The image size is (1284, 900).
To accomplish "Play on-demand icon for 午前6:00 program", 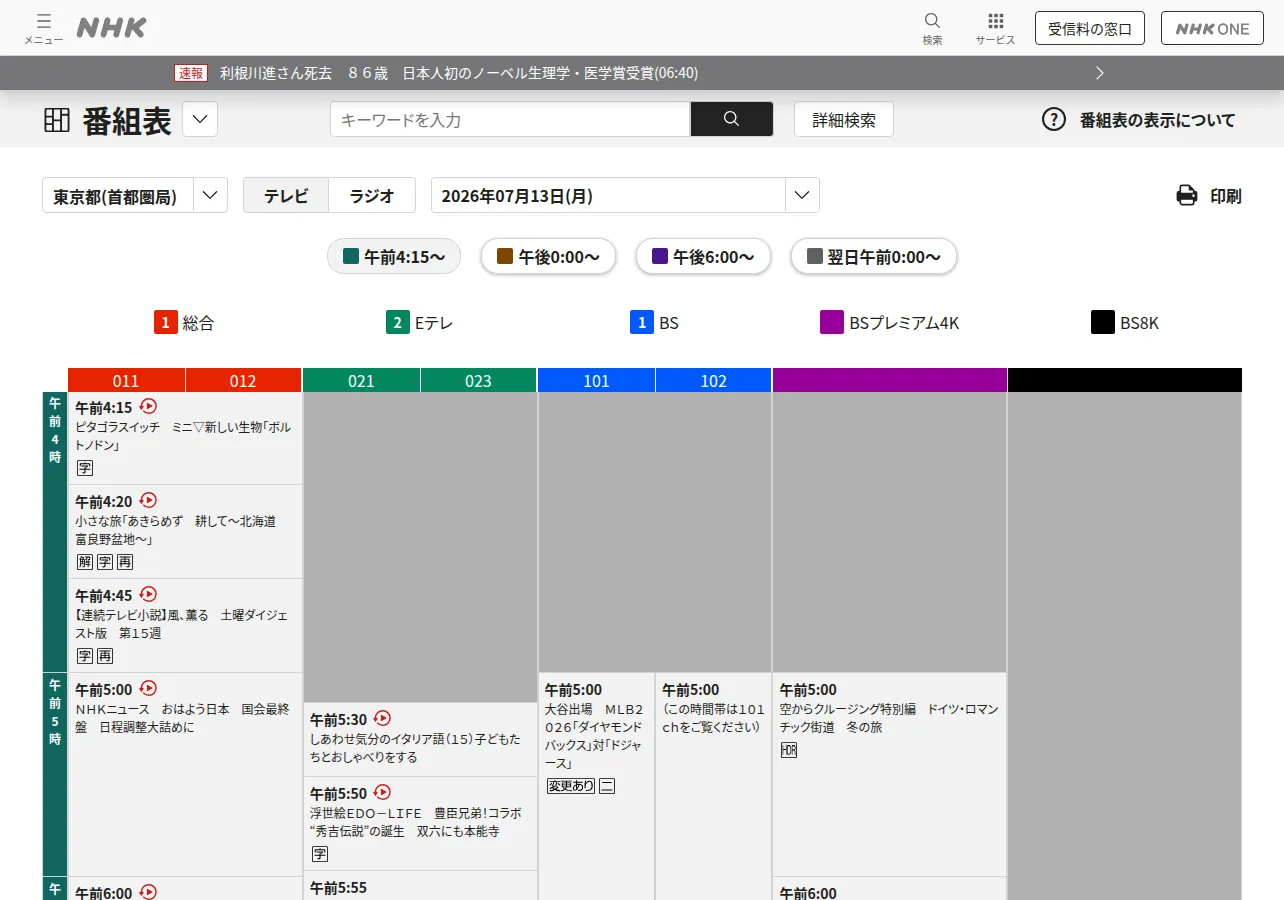I will (x=148, y=891).
